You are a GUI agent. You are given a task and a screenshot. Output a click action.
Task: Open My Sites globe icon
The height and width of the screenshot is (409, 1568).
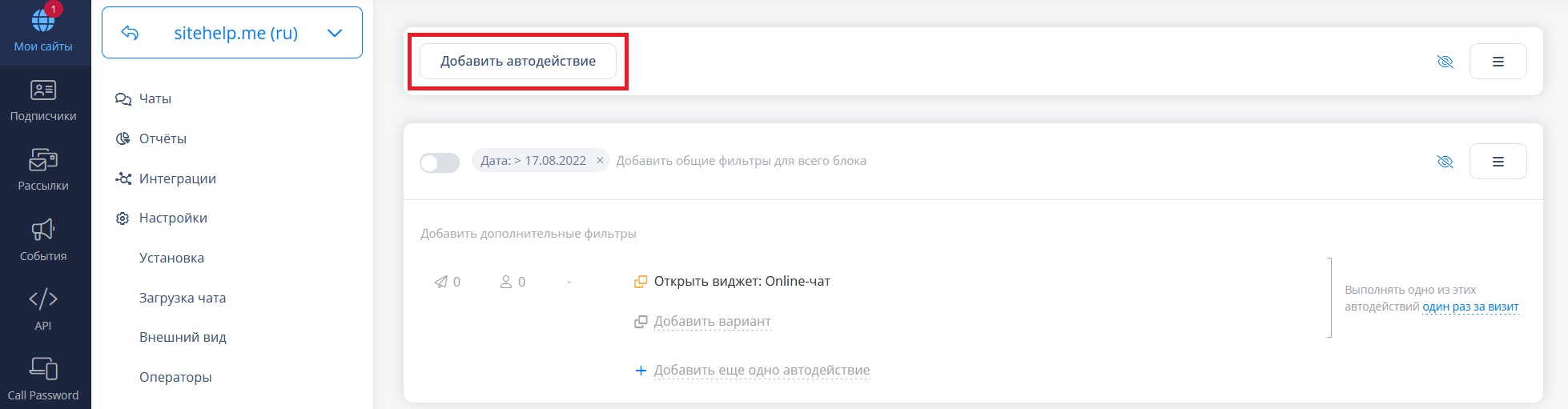pos(43,22)
